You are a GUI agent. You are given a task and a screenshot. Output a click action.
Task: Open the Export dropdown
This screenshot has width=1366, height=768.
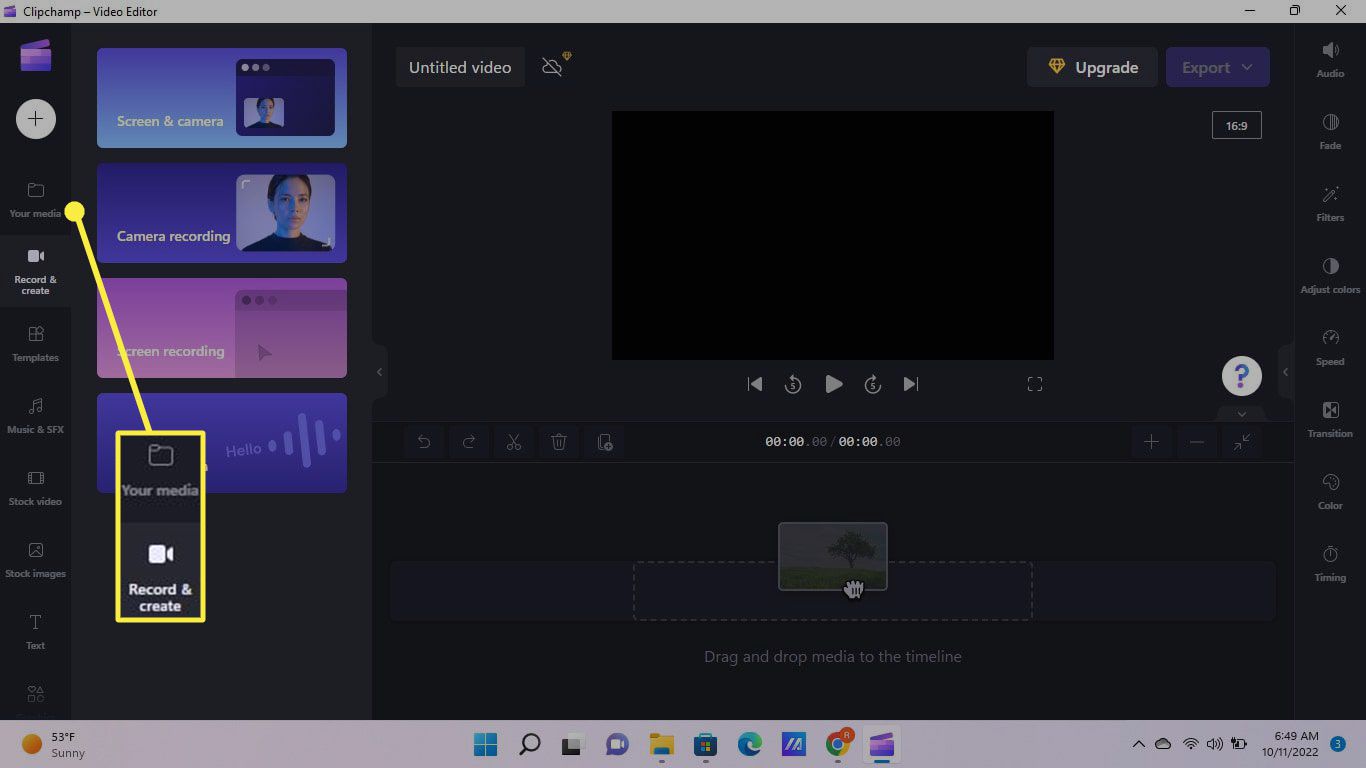(1218, 67)
